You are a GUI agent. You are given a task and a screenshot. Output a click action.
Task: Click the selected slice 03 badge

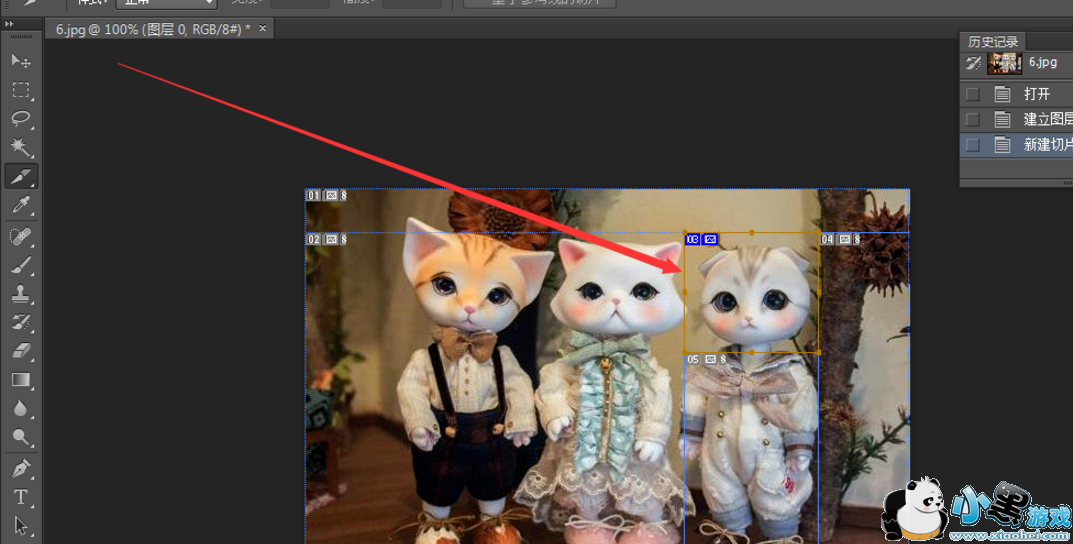click(x=701, y=239)
